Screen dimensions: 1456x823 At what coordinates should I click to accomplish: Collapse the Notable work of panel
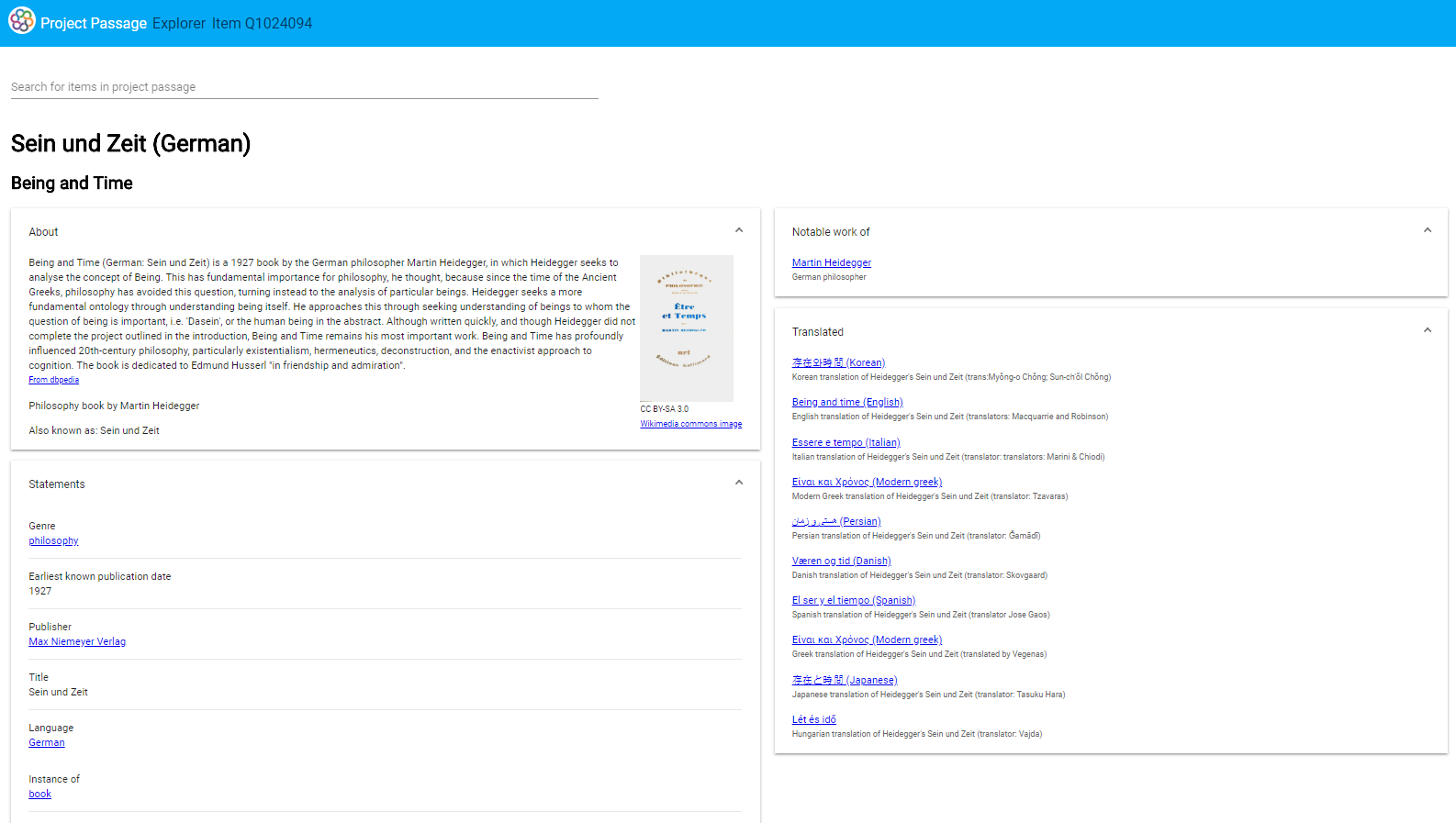tap(1427, 231)
